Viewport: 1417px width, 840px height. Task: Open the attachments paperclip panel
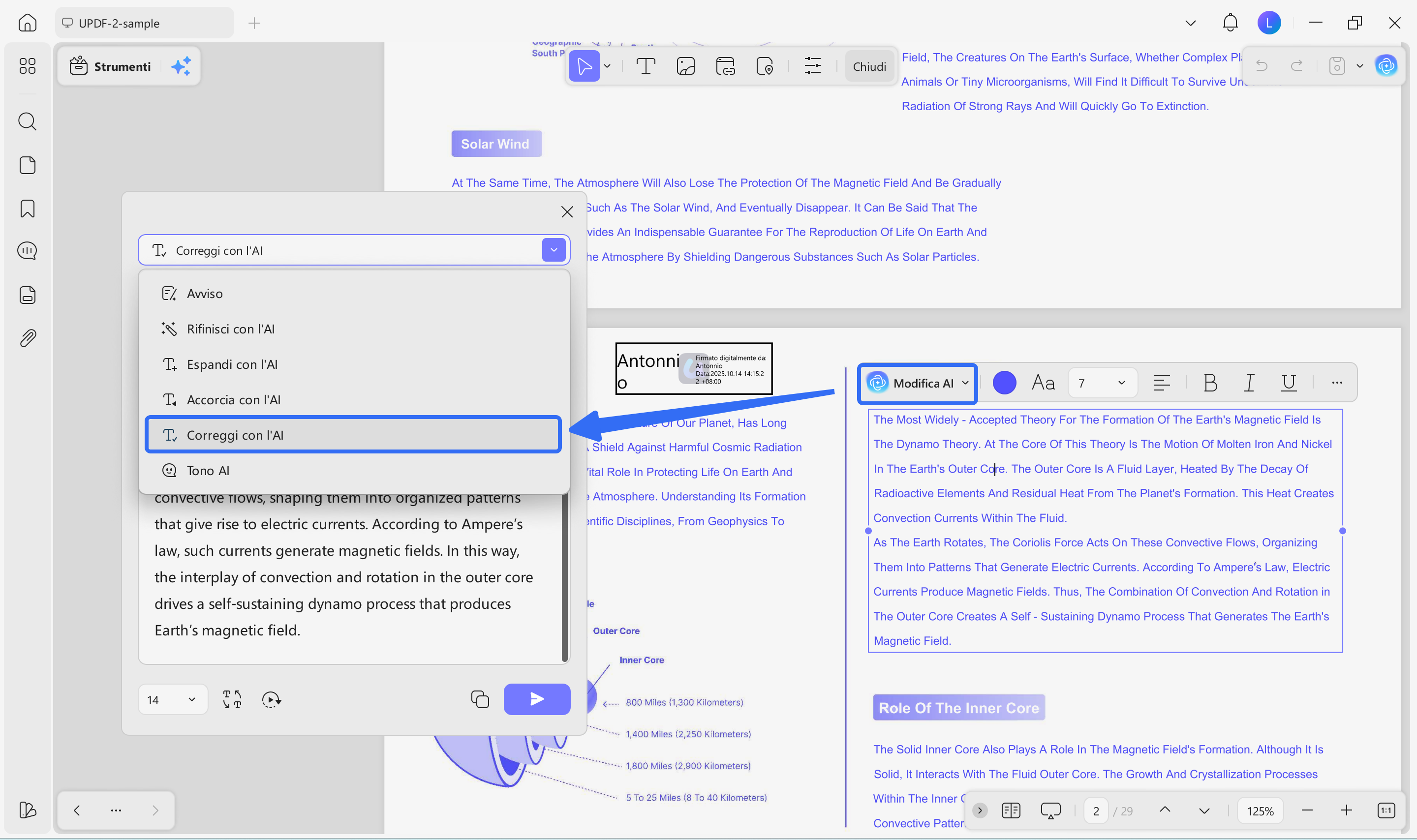pos(27,338)
